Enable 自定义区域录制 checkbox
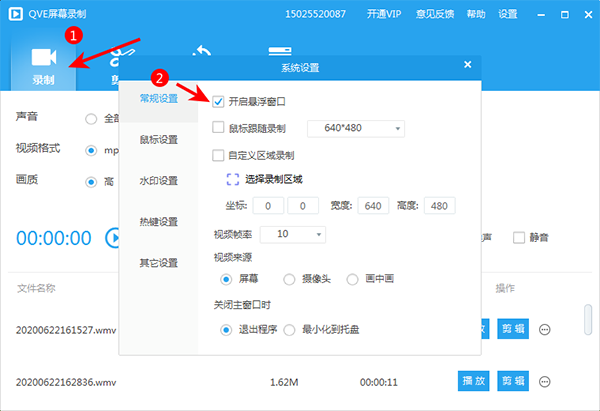Image resolution: width=600 pixels, height=411 pixels. [219, 155]
